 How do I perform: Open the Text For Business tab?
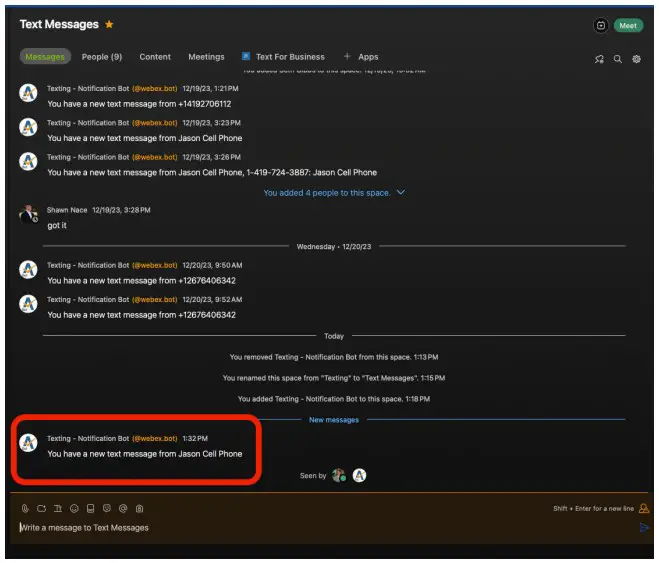click(290, 57)
